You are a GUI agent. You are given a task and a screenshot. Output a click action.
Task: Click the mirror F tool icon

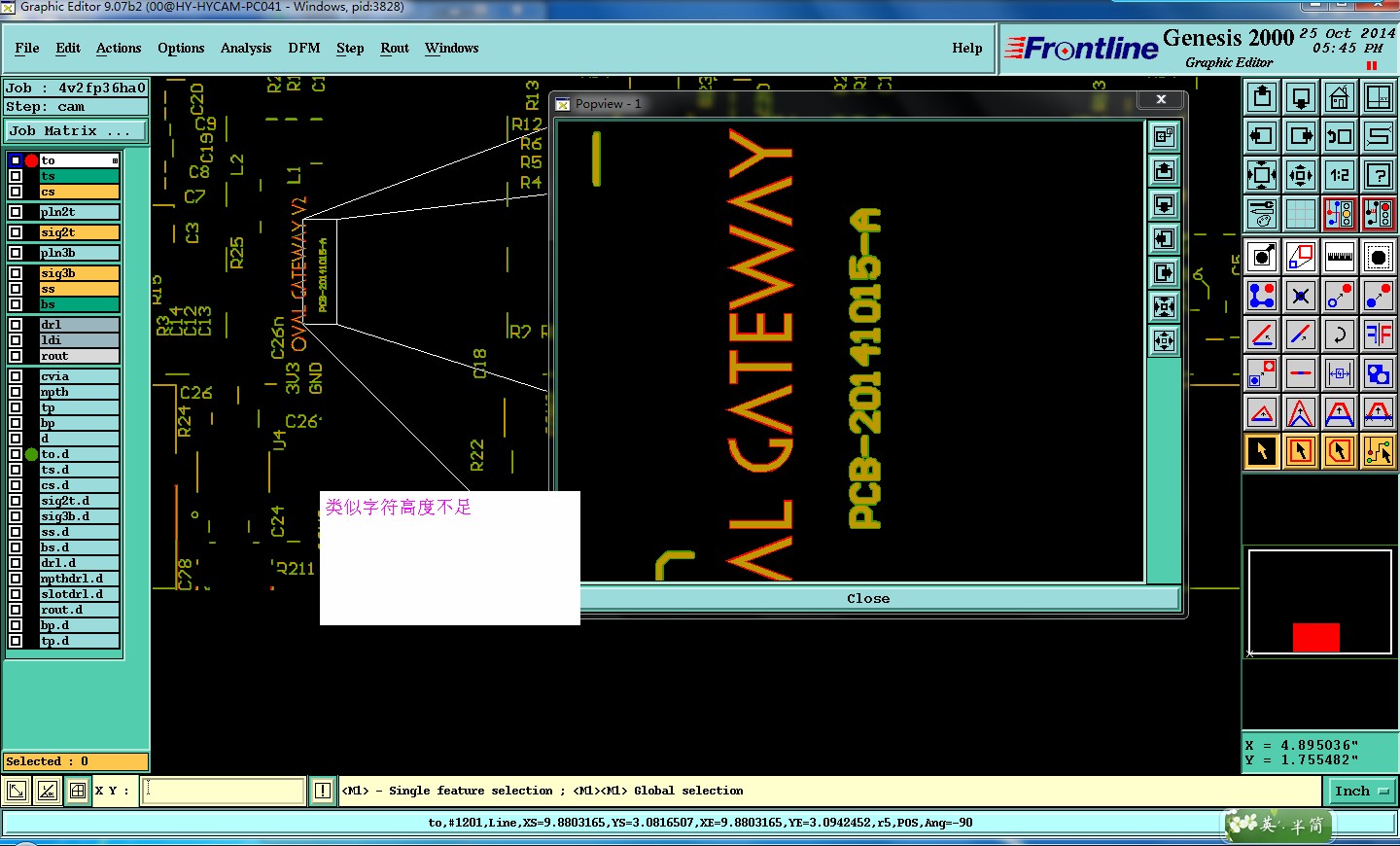point(1379,335)
